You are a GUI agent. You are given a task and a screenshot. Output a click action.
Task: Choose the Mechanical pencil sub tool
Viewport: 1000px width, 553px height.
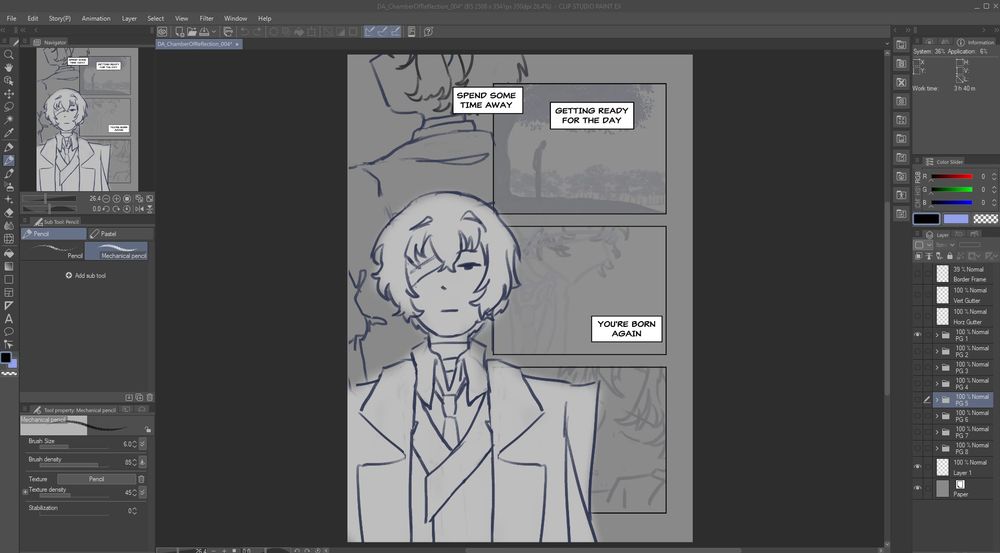coord(116,251)
